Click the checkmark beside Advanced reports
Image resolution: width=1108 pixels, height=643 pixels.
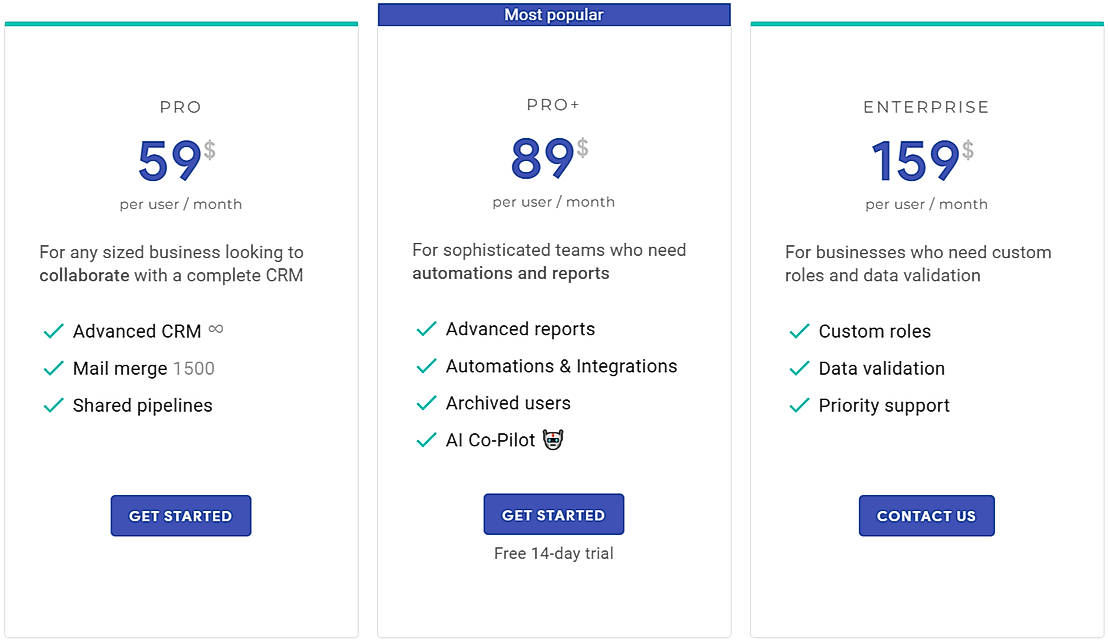click(426, 329)
